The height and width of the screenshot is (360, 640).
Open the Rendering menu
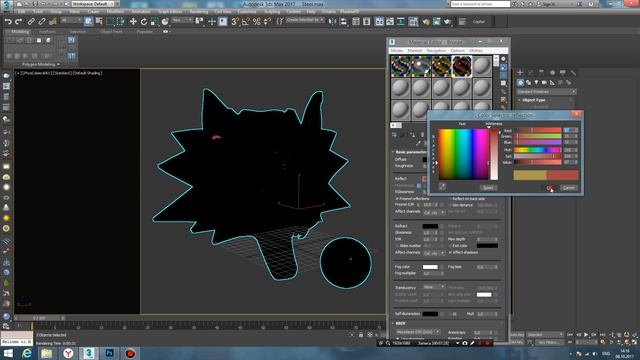pyautogui.click(x=199, y=12)
